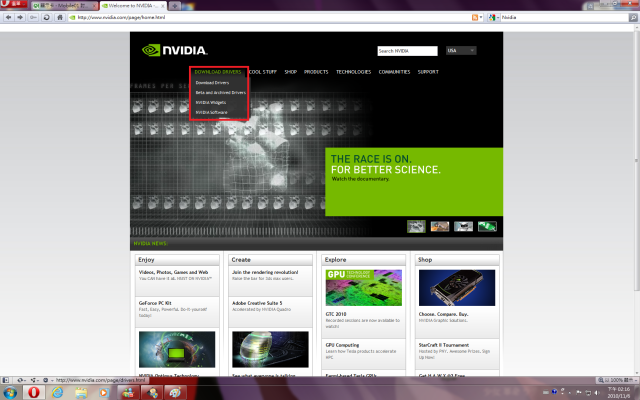Click Opera icon in taskbar
Screen dimensions: 640x400
(x=33, y=393)
